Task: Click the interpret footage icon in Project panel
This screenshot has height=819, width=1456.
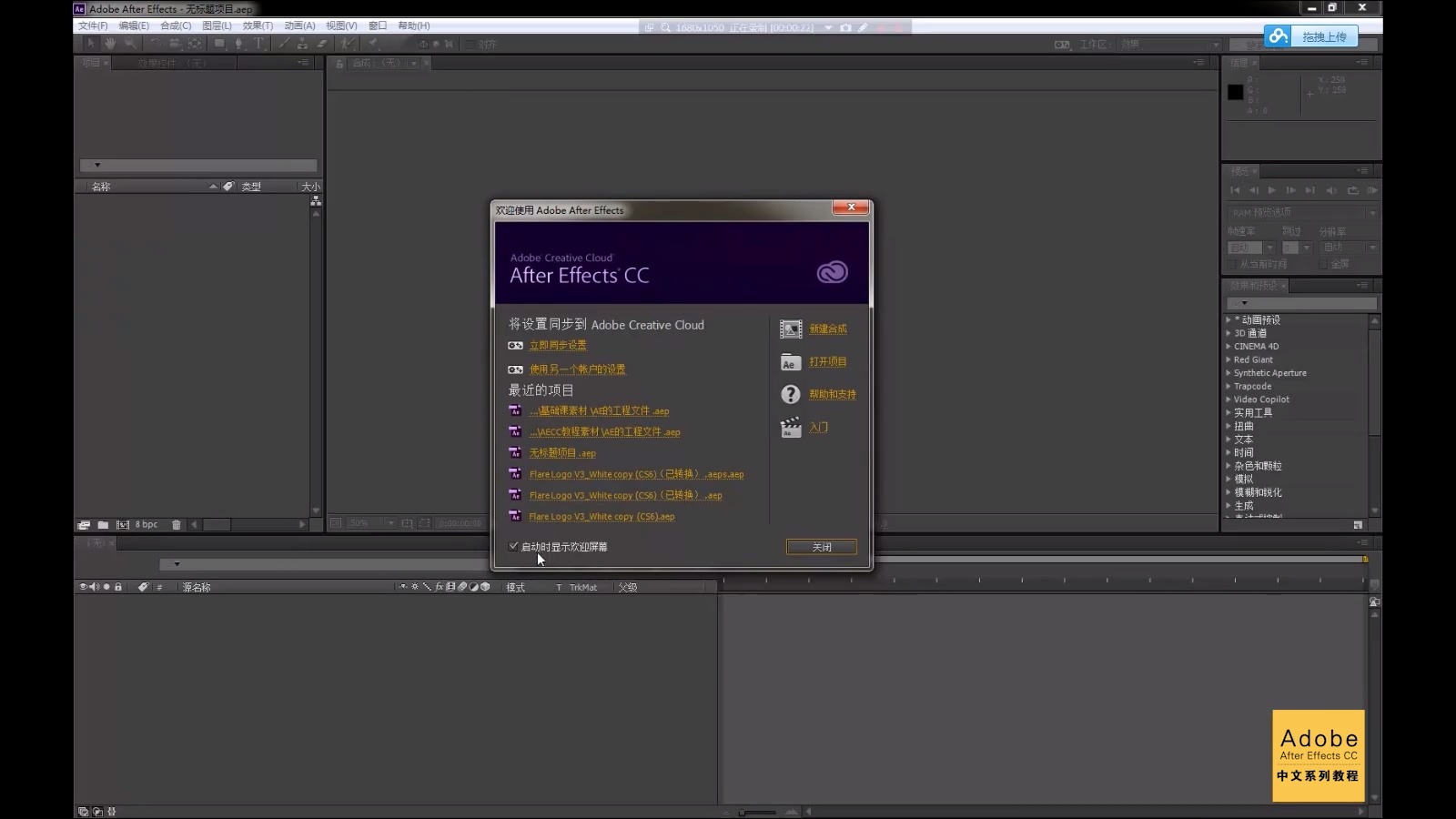Action: pyautogui.click(x=84, y=525)
